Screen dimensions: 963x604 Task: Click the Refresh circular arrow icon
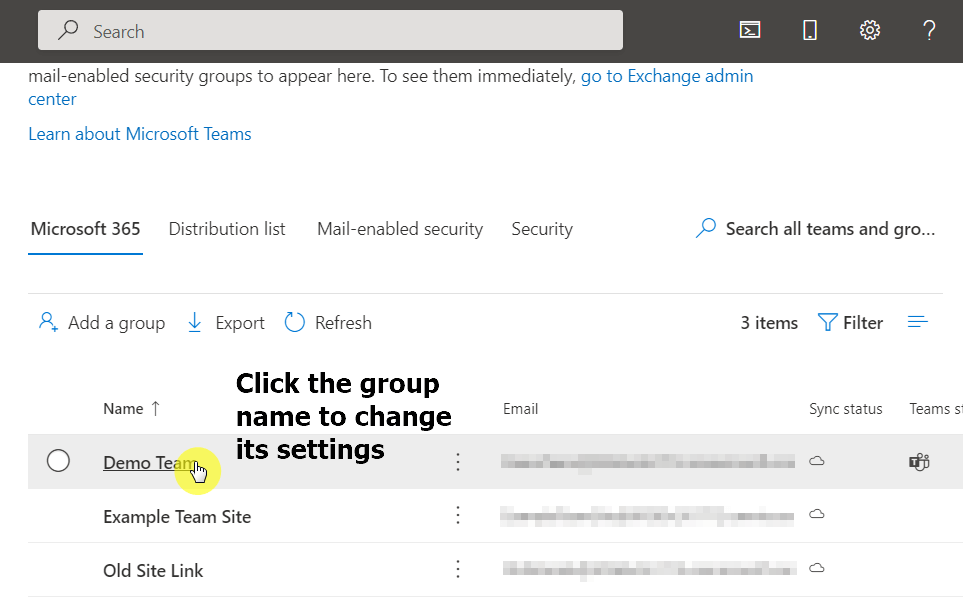pyautogui.click(x=295, y=322)
